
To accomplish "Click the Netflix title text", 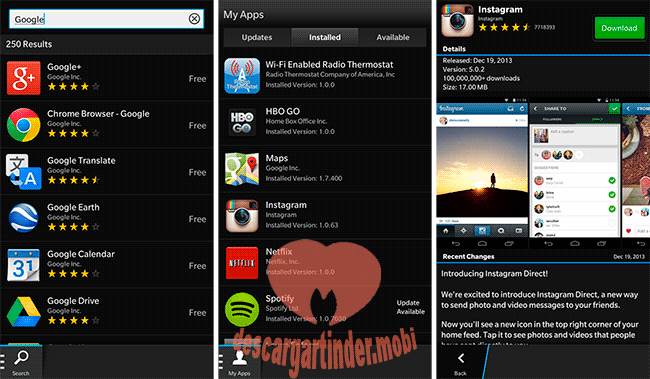I will click(x=279, y=252).
